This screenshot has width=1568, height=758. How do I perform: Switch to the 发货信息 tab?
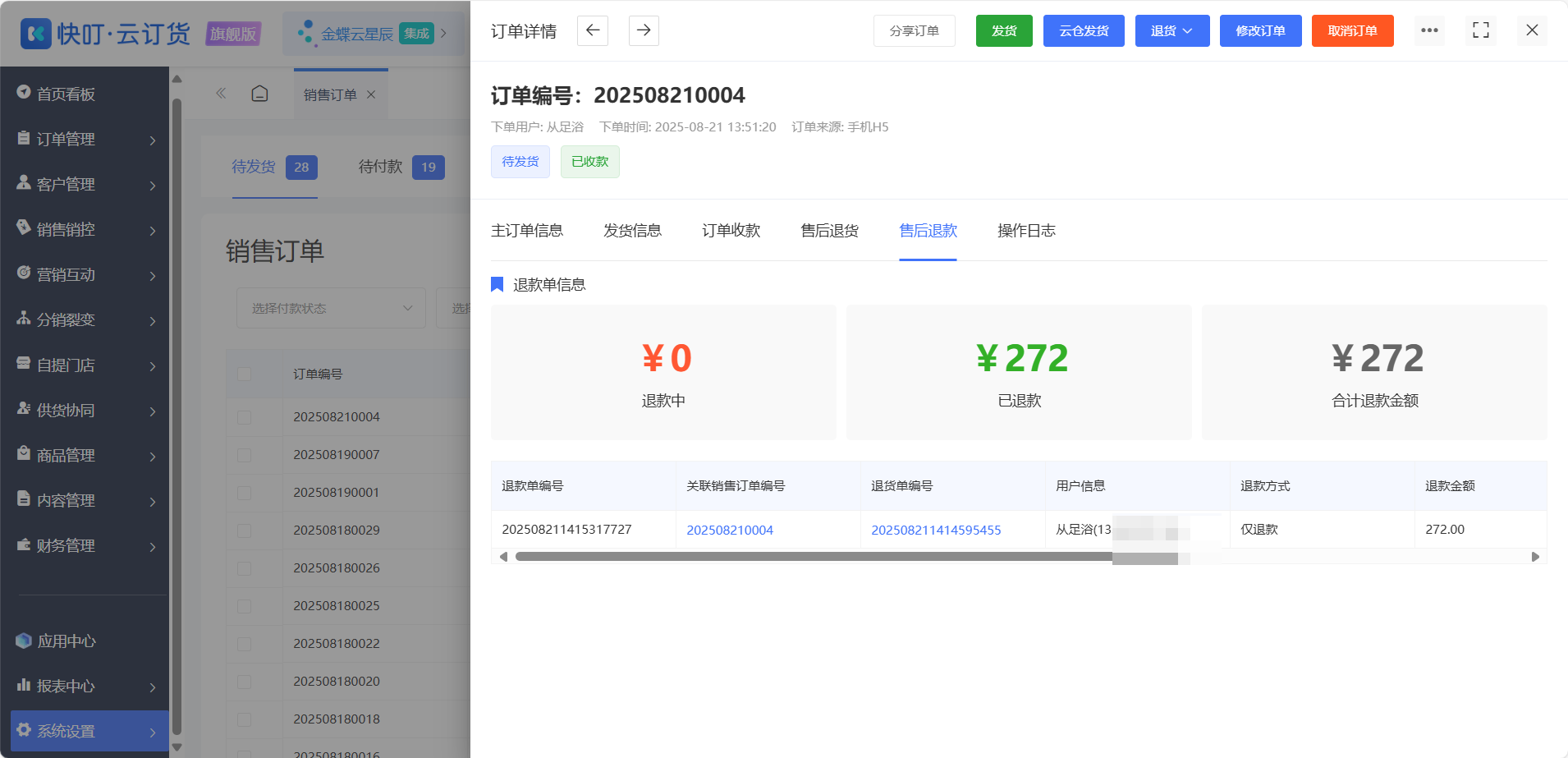point(632,231)
